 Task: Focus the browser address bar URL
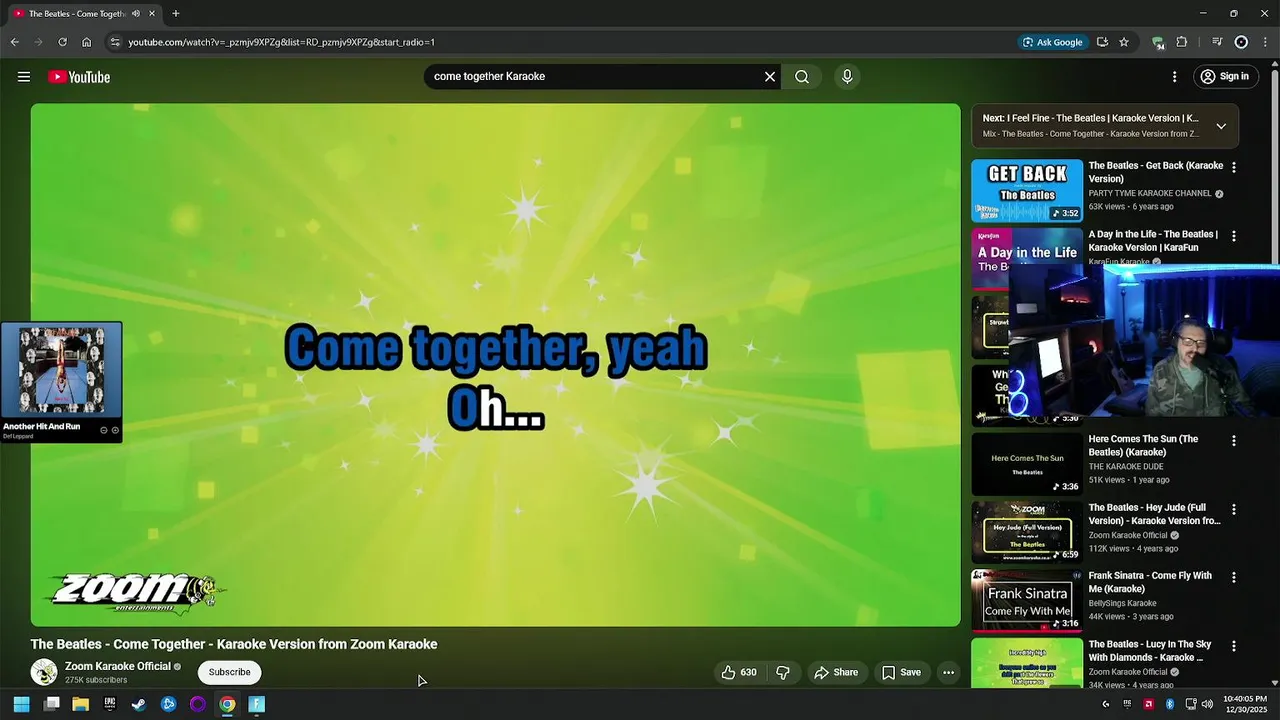(x=281, y=42)
